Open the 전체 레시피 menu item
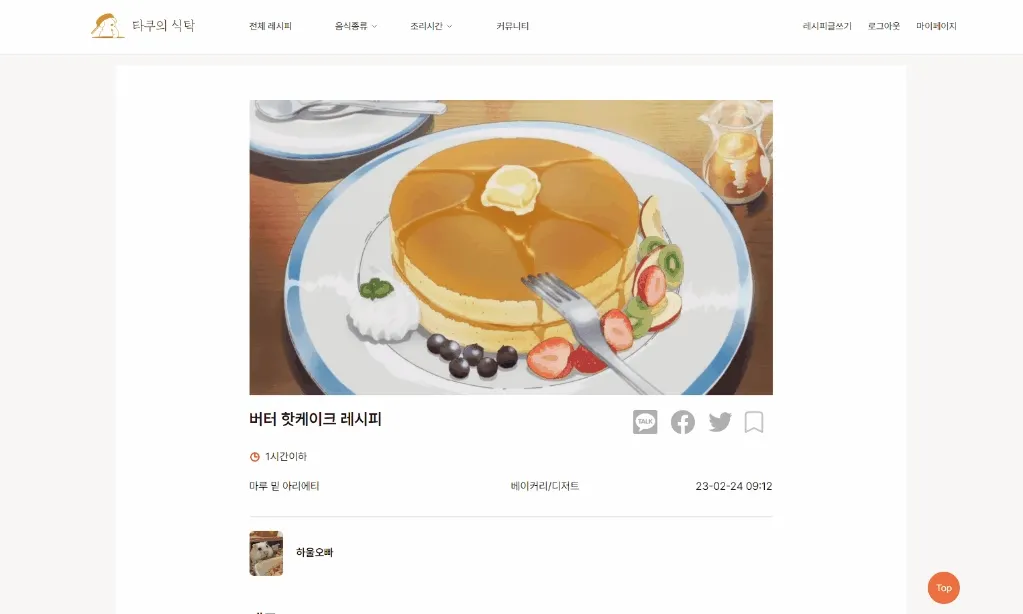 click(270, 26)
